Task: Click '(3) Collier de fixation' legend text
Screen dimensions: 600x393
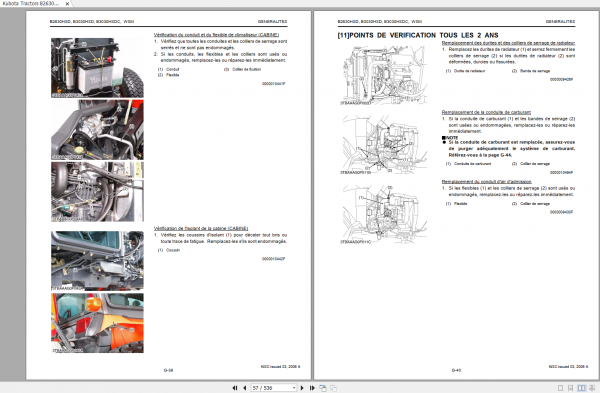Action: [243, 69]
